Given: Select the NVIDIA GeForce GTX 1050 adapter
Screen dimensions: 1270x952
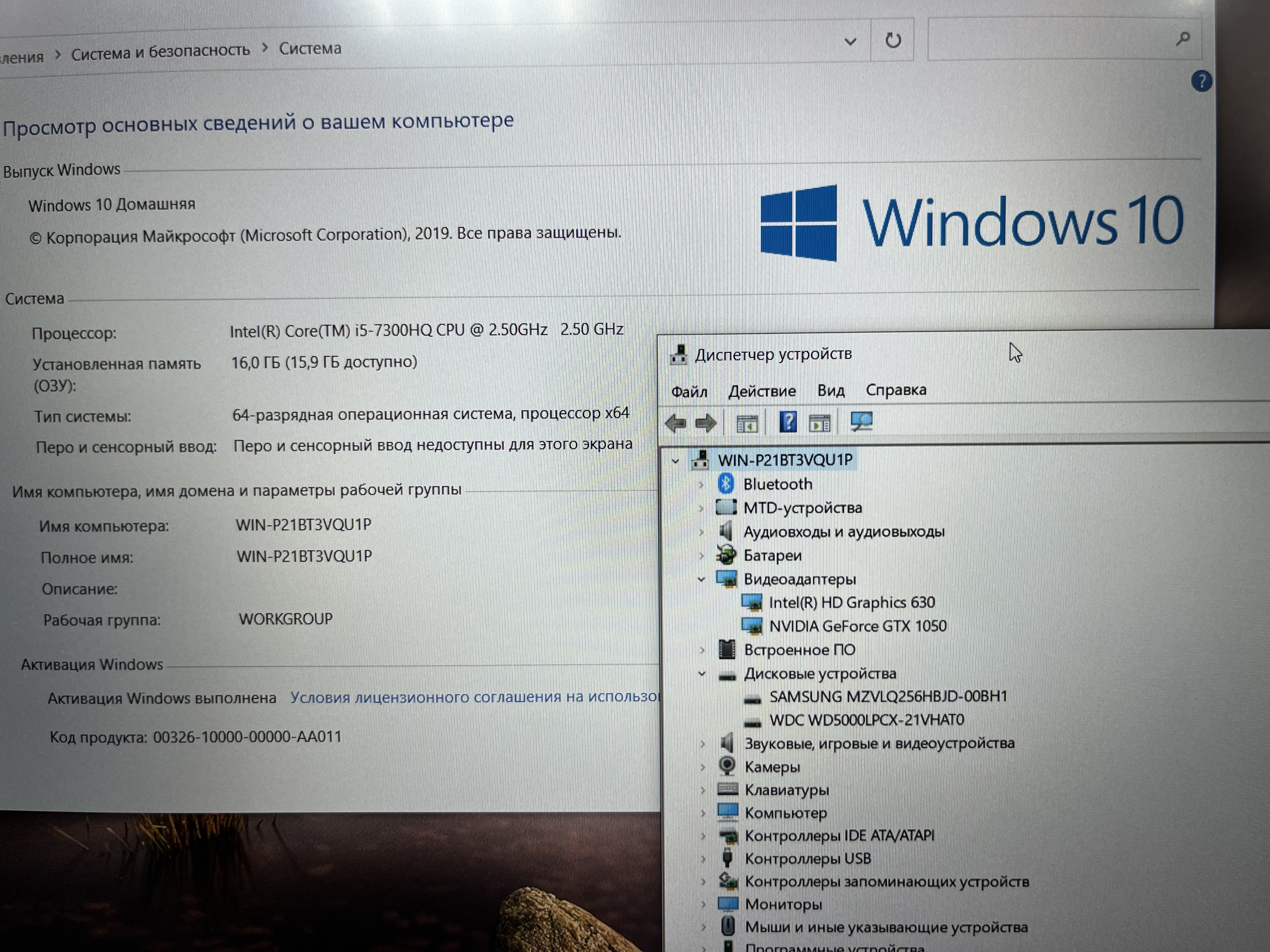Looking at the screenshot, I should [857, 626].
